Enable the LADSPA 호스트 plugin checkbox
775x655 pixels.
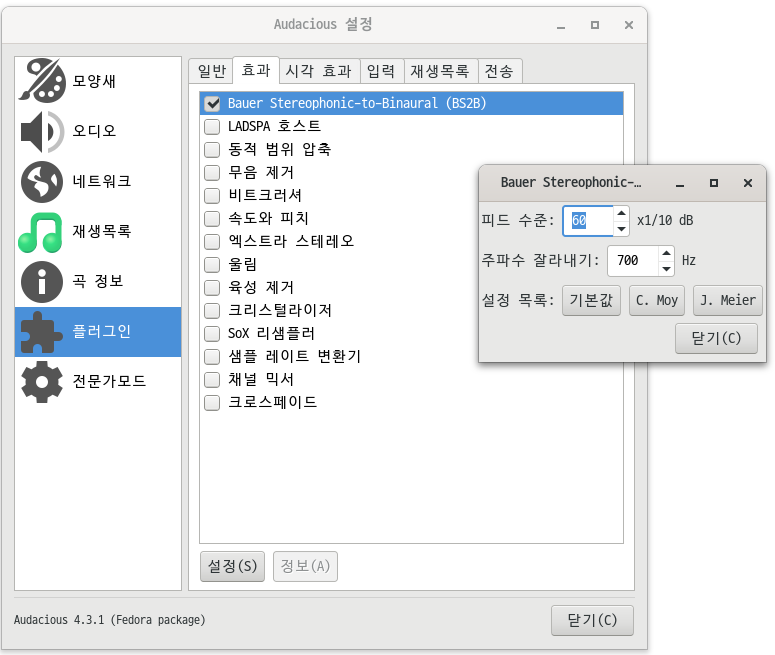(x=212, y=127)
